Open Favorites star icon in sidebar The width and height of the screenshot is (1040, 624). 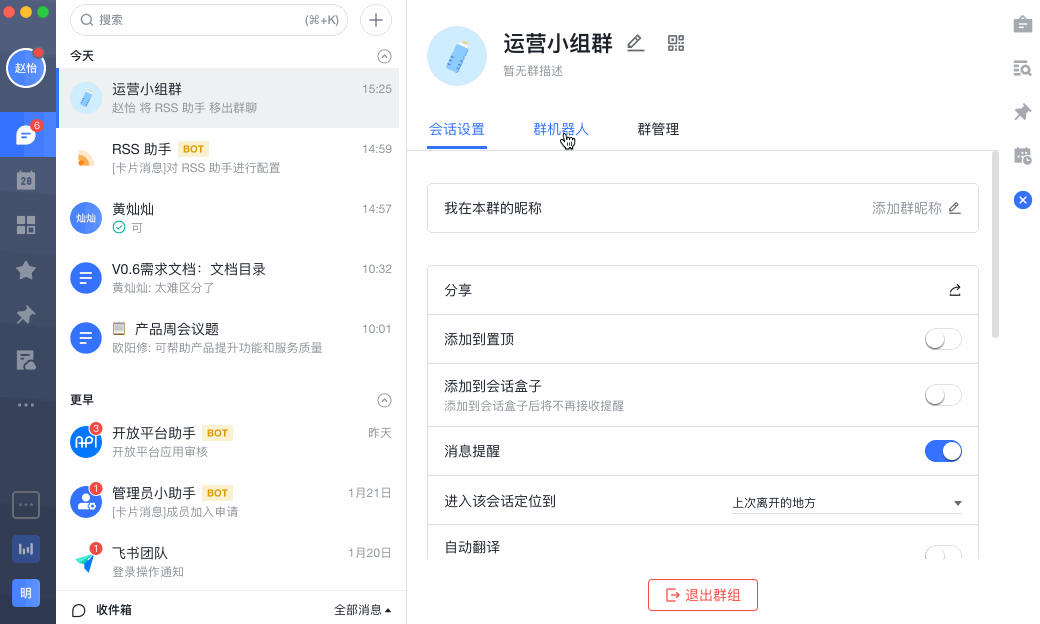26,270
